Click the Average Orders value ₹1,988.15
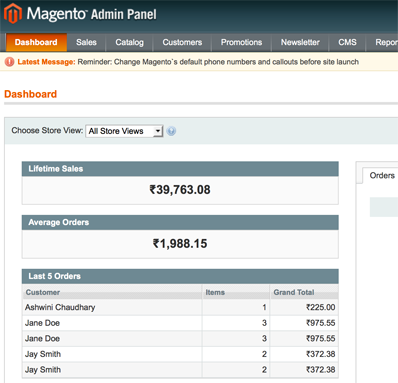The height and width of the screenshot is (383, 398). [x=180, y=243]
